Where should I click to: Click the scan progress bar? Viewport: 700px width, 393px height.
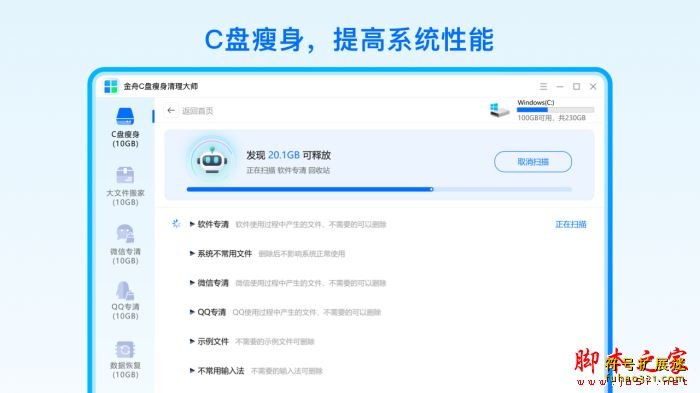(379, 189)
